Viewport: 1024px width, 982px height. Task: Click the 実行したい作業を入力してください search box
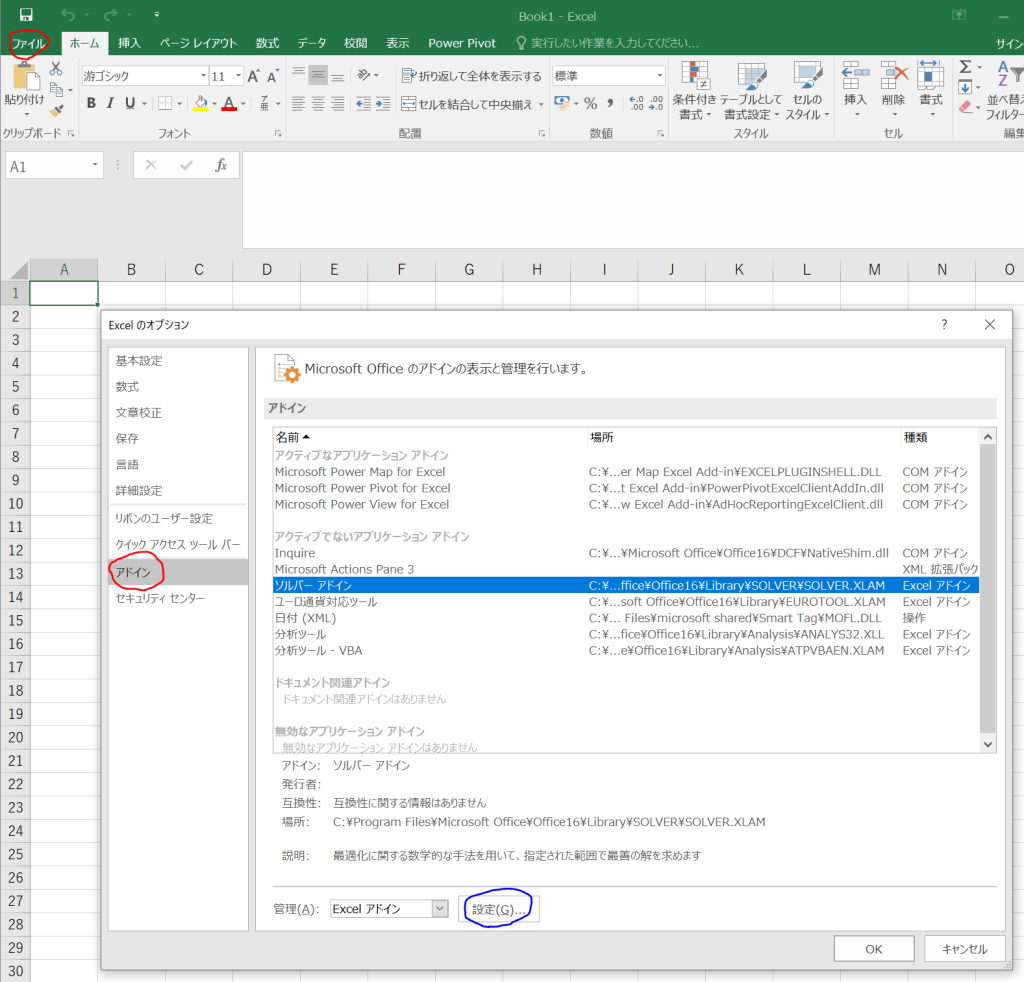(x=614, y=43)
